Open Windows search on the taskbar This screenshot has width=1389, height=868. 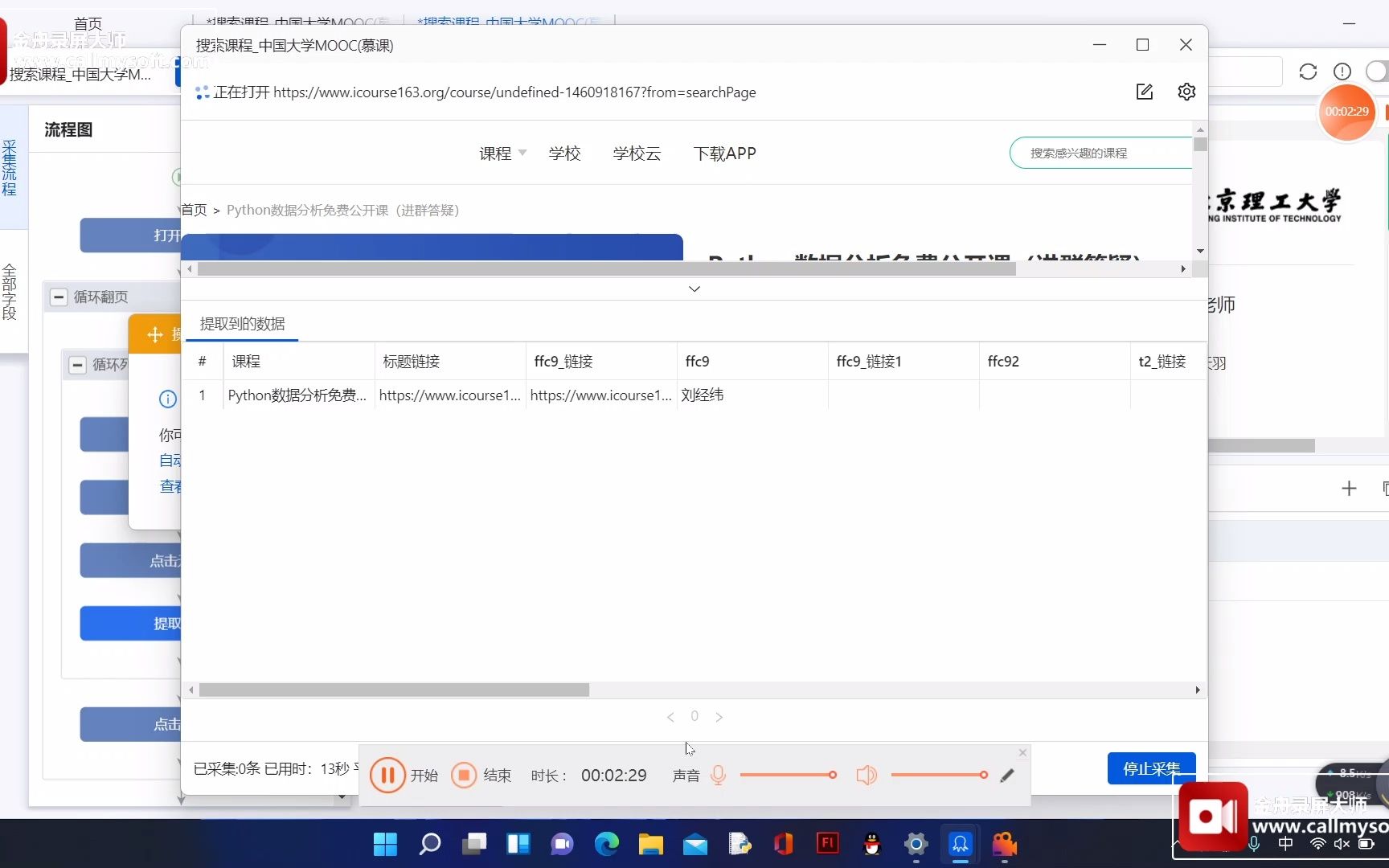click(x=430, y=844)
